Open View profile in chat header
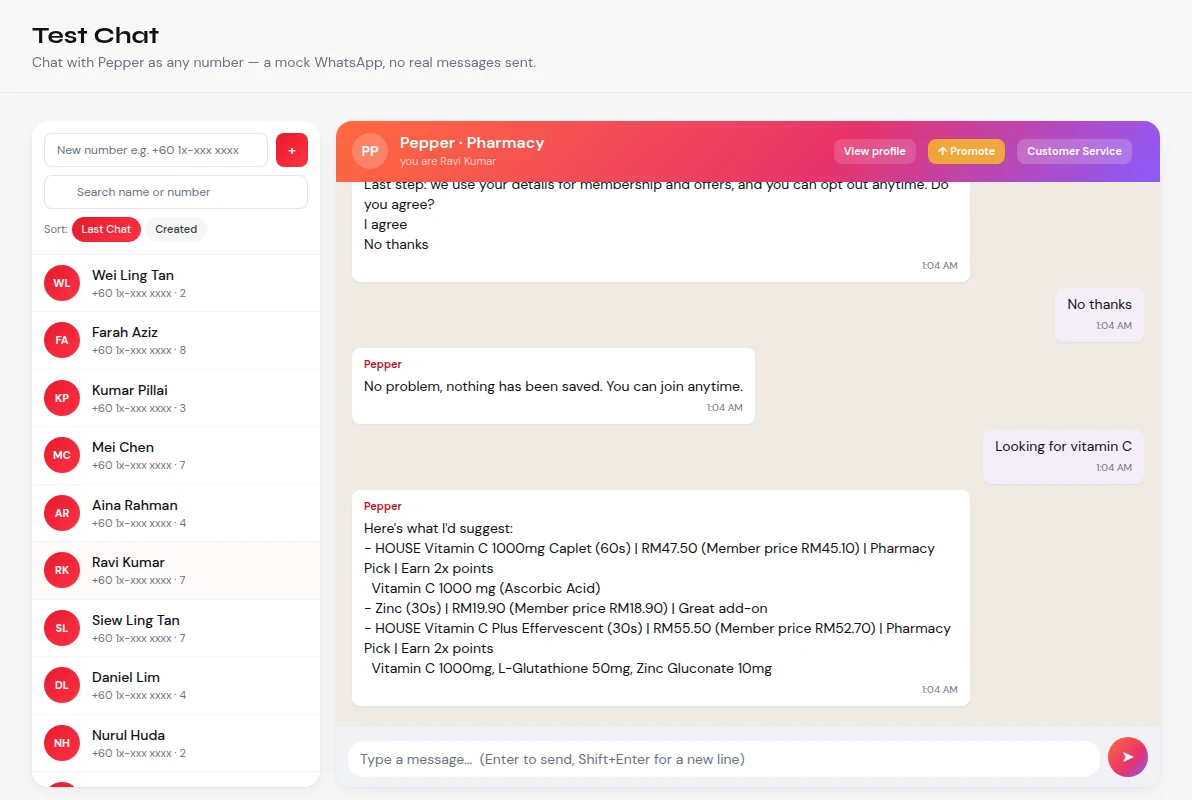 click(874, 151)
